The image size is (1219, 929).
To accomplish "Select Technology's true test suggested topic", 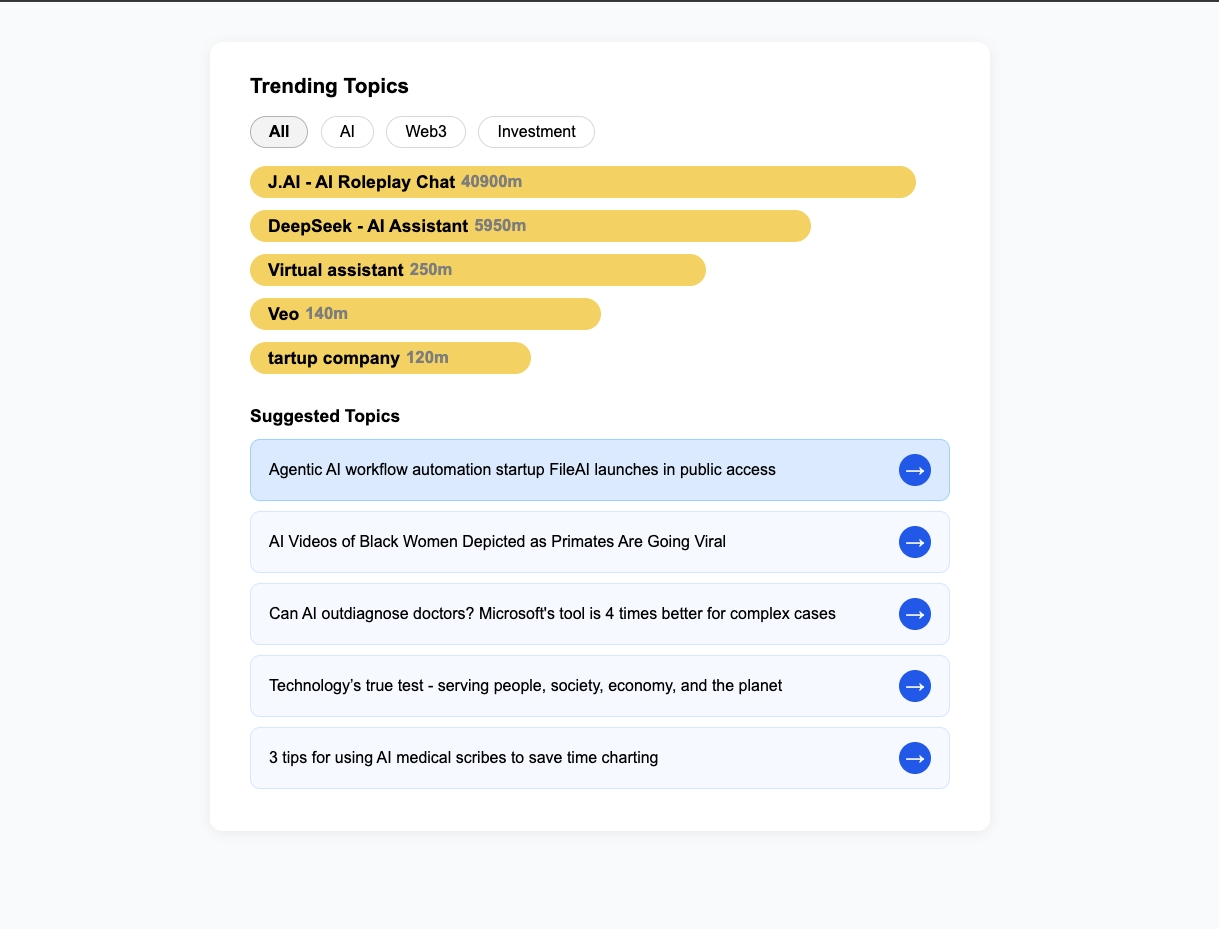I will tap(600, 686).
